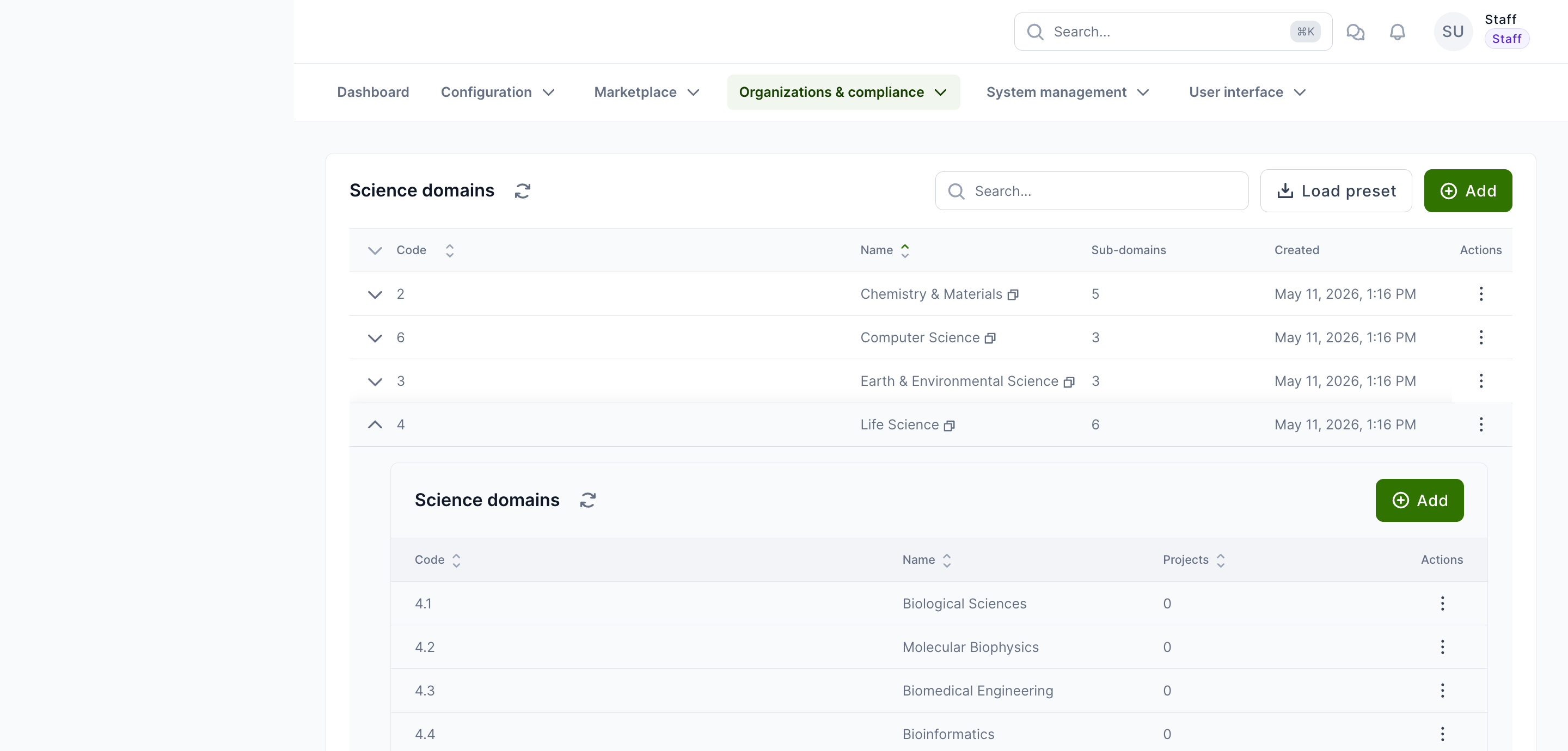Refresh the top Science domains table
Screen dimensions: 1568x751
522,191
